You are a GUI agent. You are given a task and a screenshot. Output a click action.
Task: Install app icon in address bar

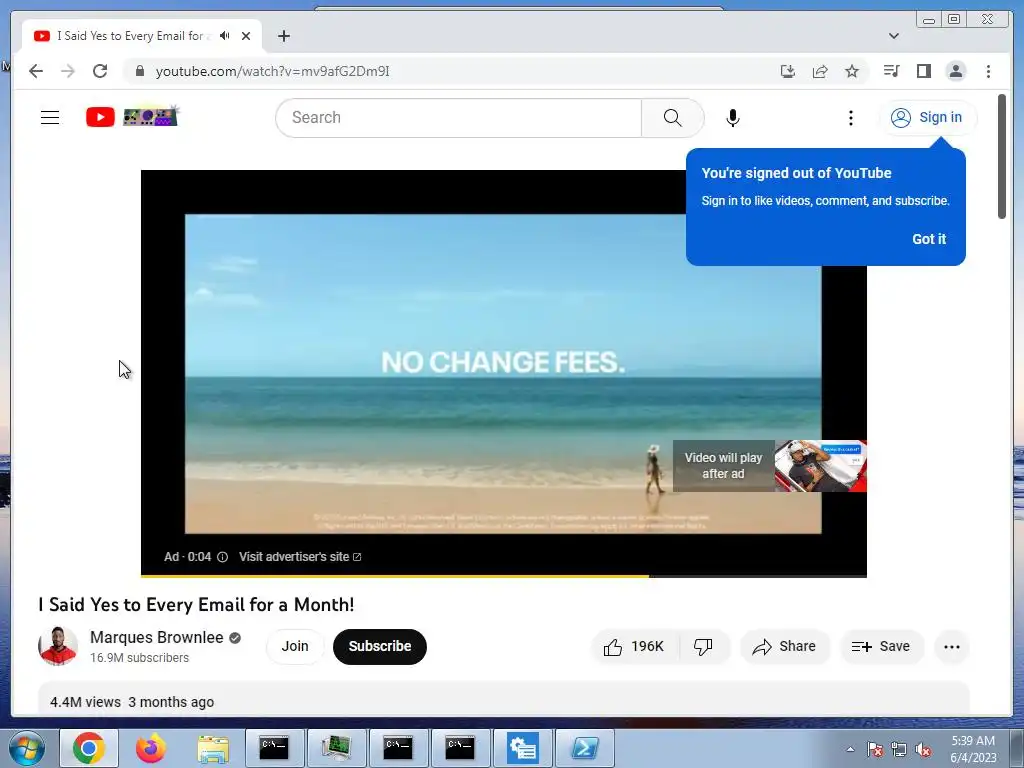(x=788, y=71)
